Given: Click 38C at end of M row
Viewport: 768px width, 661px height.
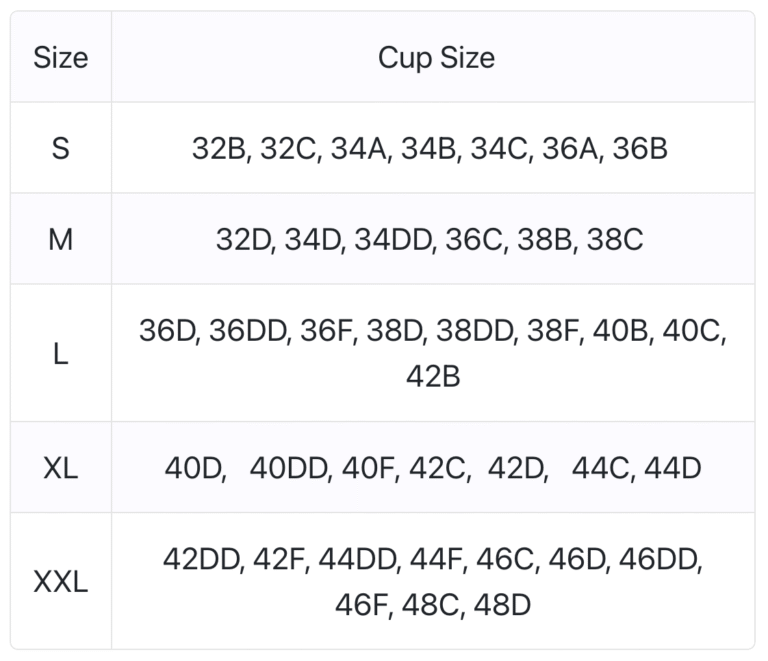Looking at the screenshot, I should (615, 239).
